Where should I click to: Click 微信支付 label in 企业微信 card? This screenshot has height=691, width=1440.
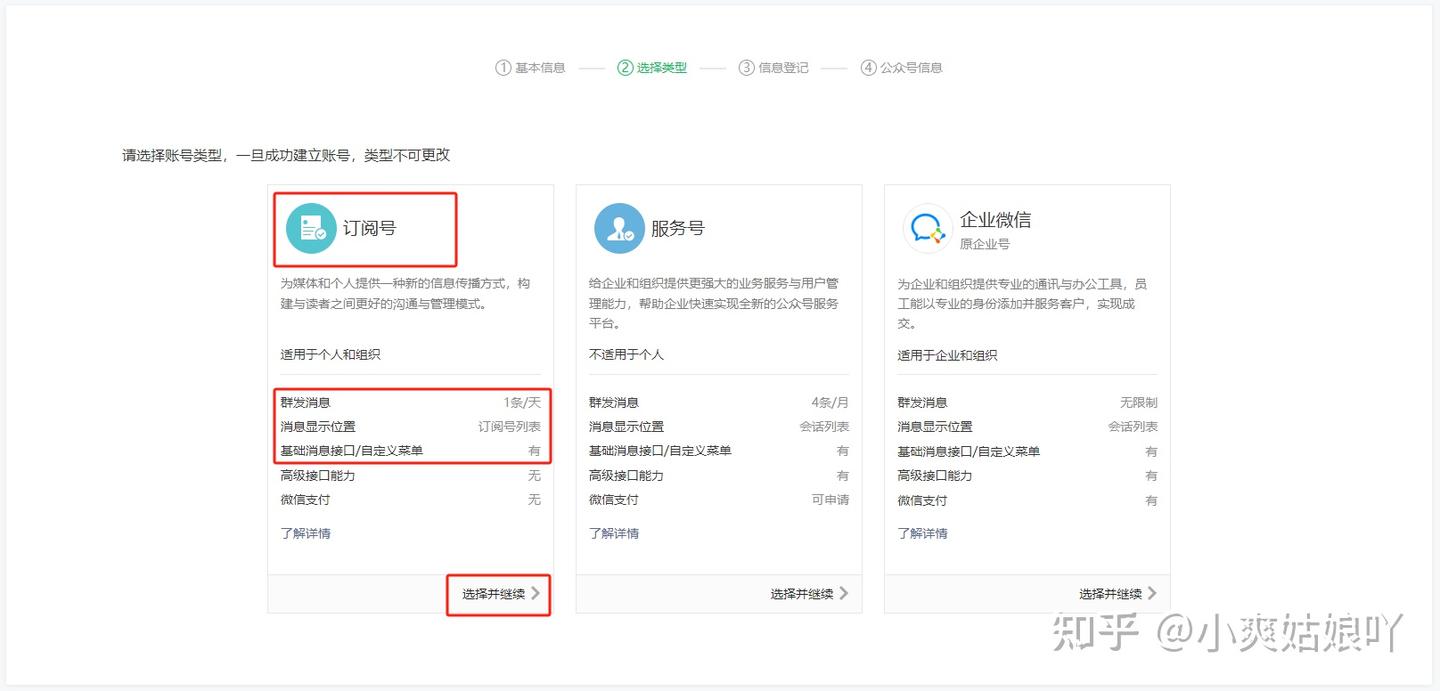(922, 500)
